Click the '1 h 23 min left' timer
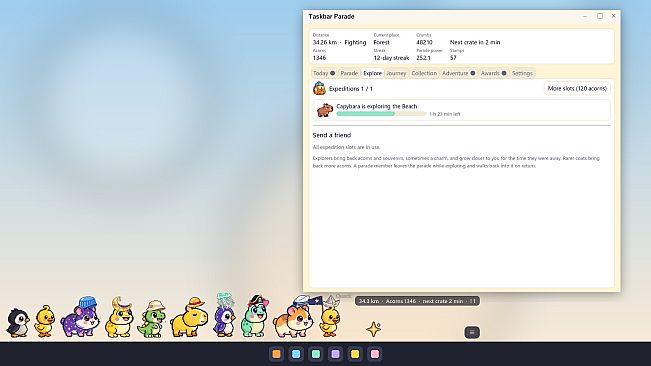 [x=445, y=114]
